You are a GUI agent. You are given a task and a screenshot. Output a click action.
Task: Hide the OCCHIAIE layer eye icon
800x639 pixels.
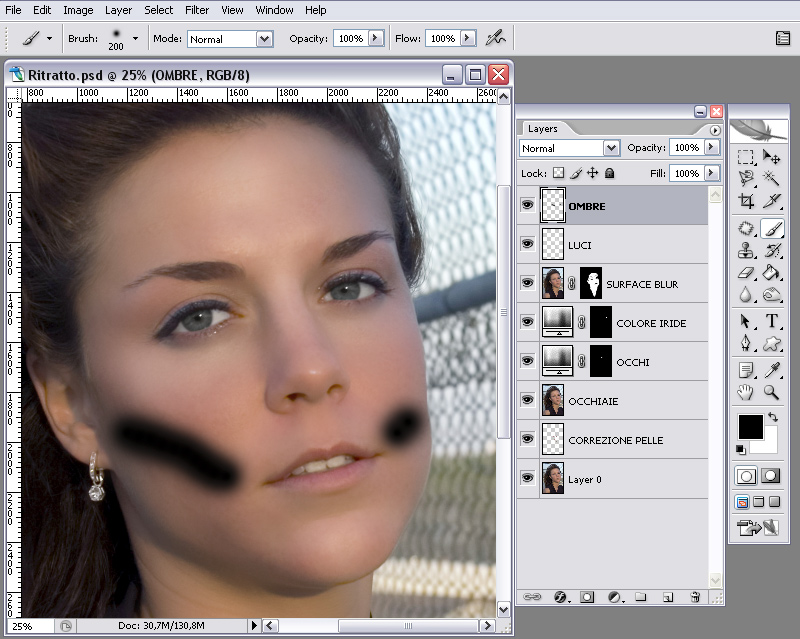(x=527, y=401)
